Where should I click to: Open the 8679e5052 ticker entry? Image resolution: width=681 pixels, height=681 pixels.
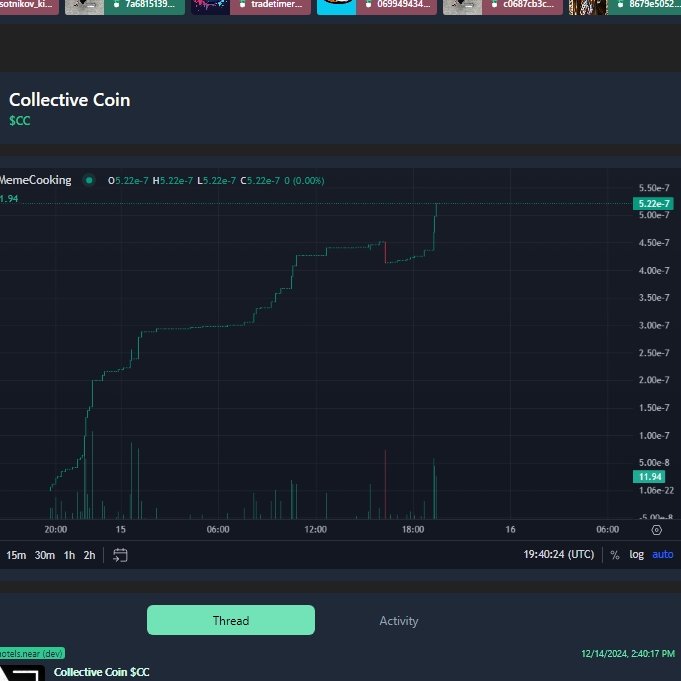(x=645, y=5)
